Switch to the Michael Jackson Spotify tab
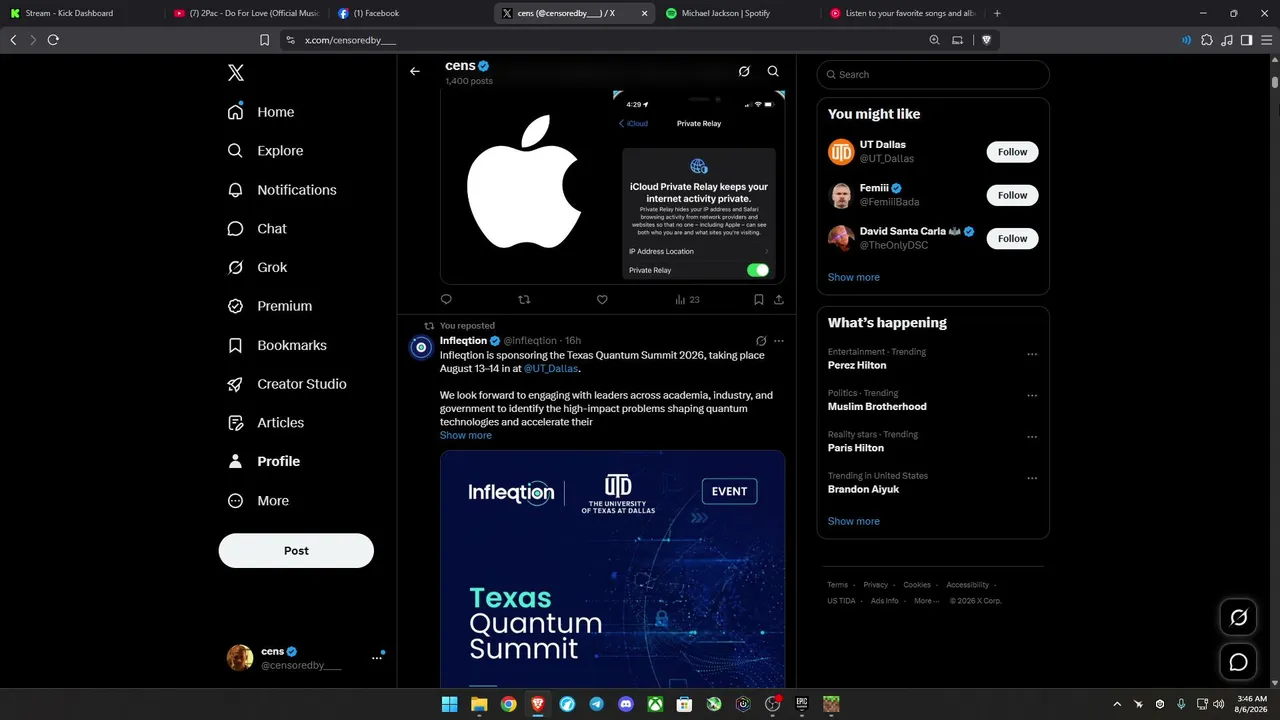 point(736,13)
